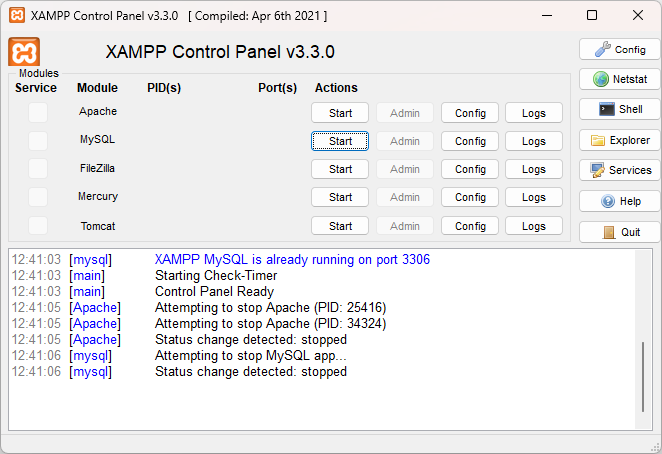Image resolution: width=662 pixels, height=454 pixels.
Task: Open Config via the wrench icon
Action: pyautogui.click(x=602, y=49)
